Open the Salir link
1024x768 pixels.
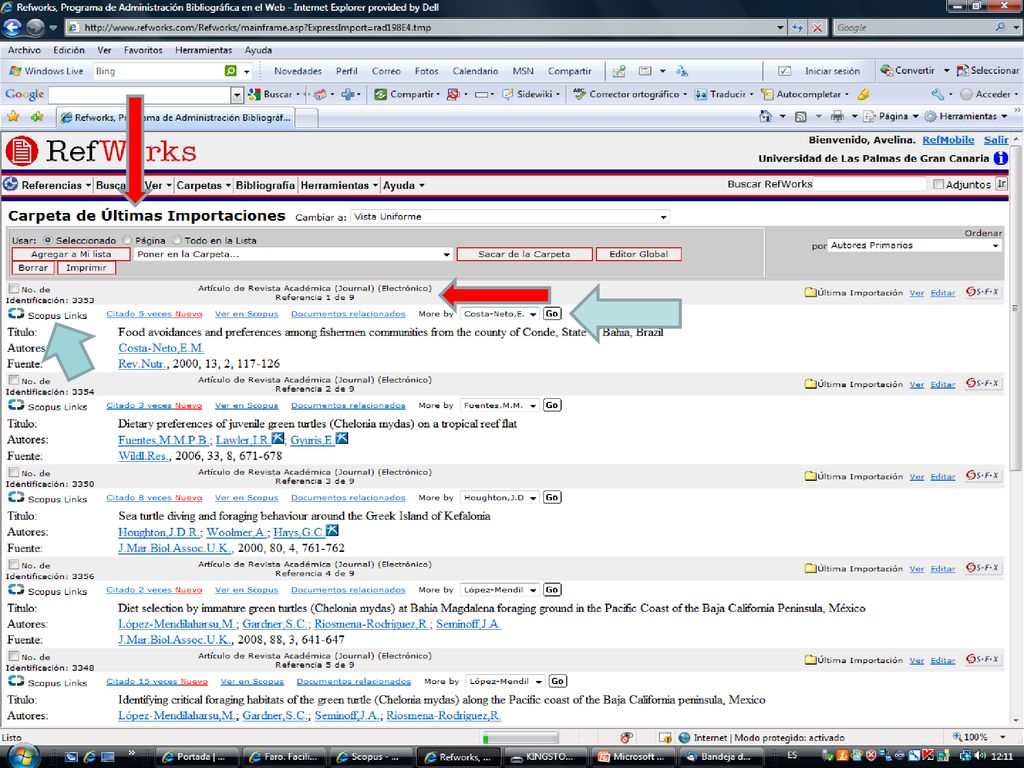996,140
